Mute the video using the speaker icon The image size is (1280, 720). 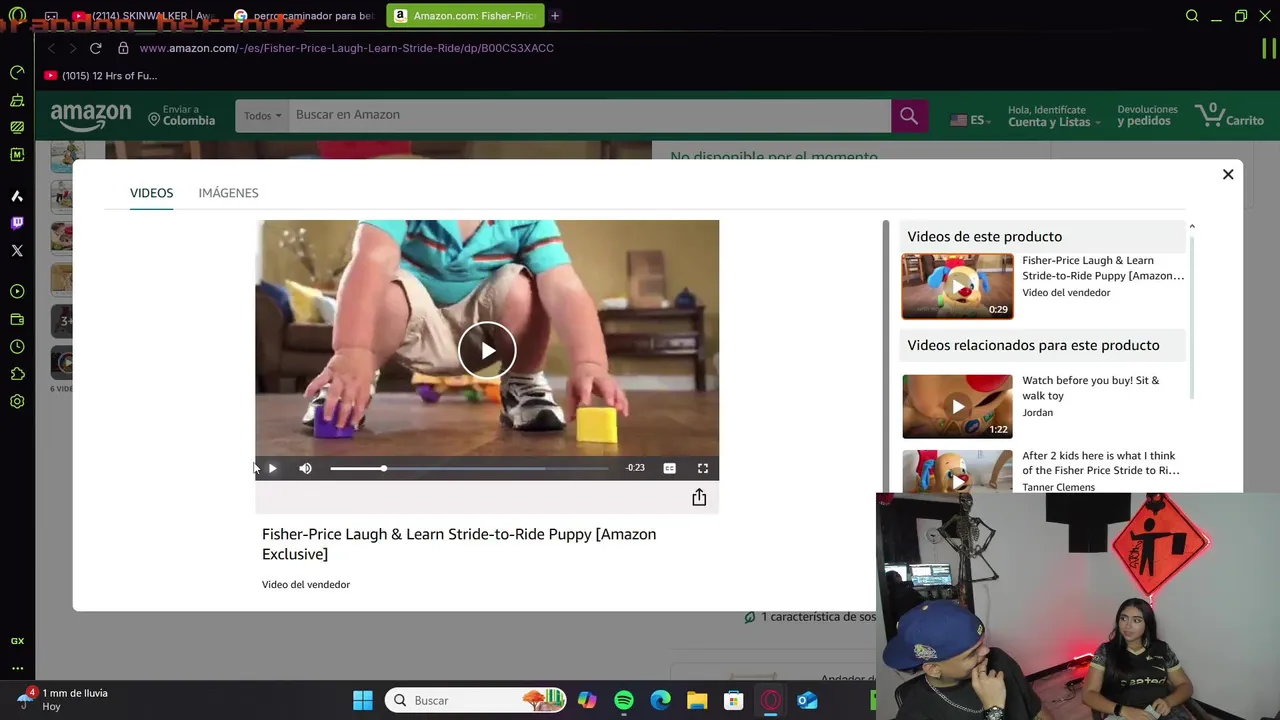pyautogui.click(x=305, y=468)
